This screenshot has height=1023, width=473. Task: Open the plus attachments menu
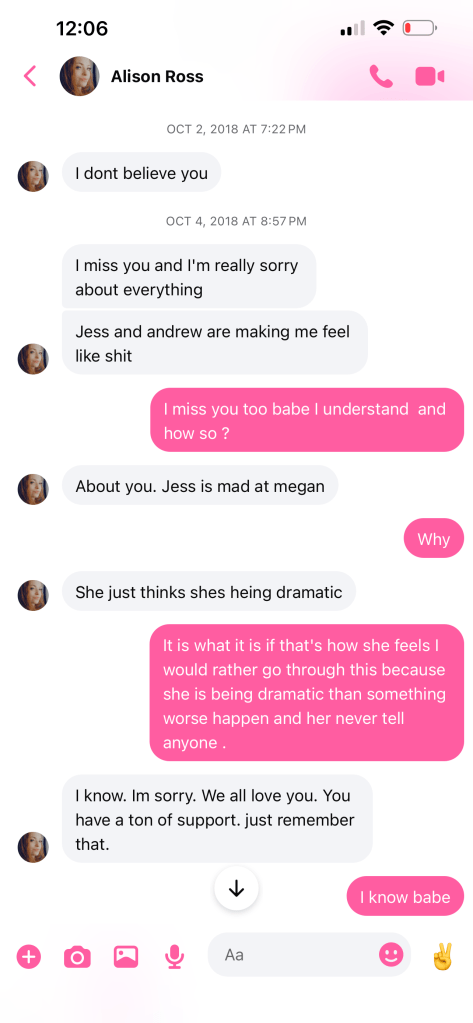(29, 957)
